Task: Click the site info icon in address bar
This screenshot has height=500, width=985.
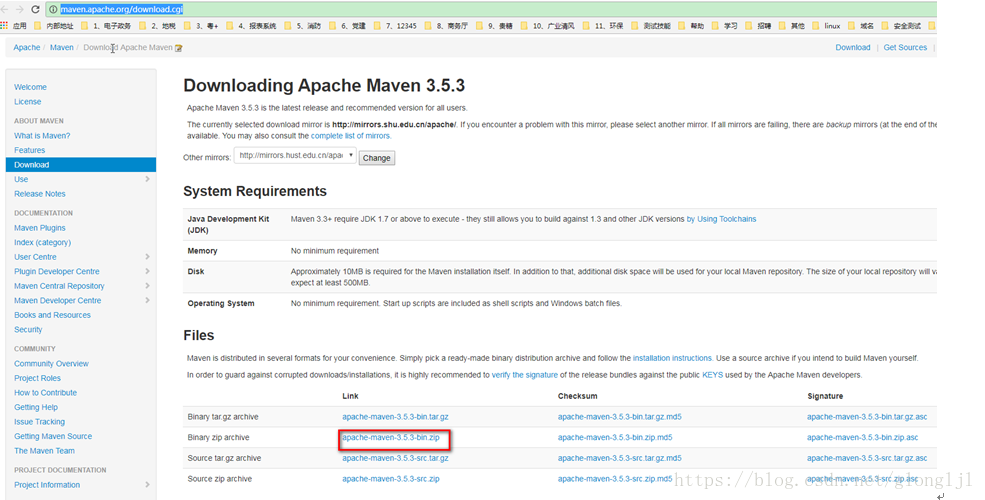Action: 53,9
